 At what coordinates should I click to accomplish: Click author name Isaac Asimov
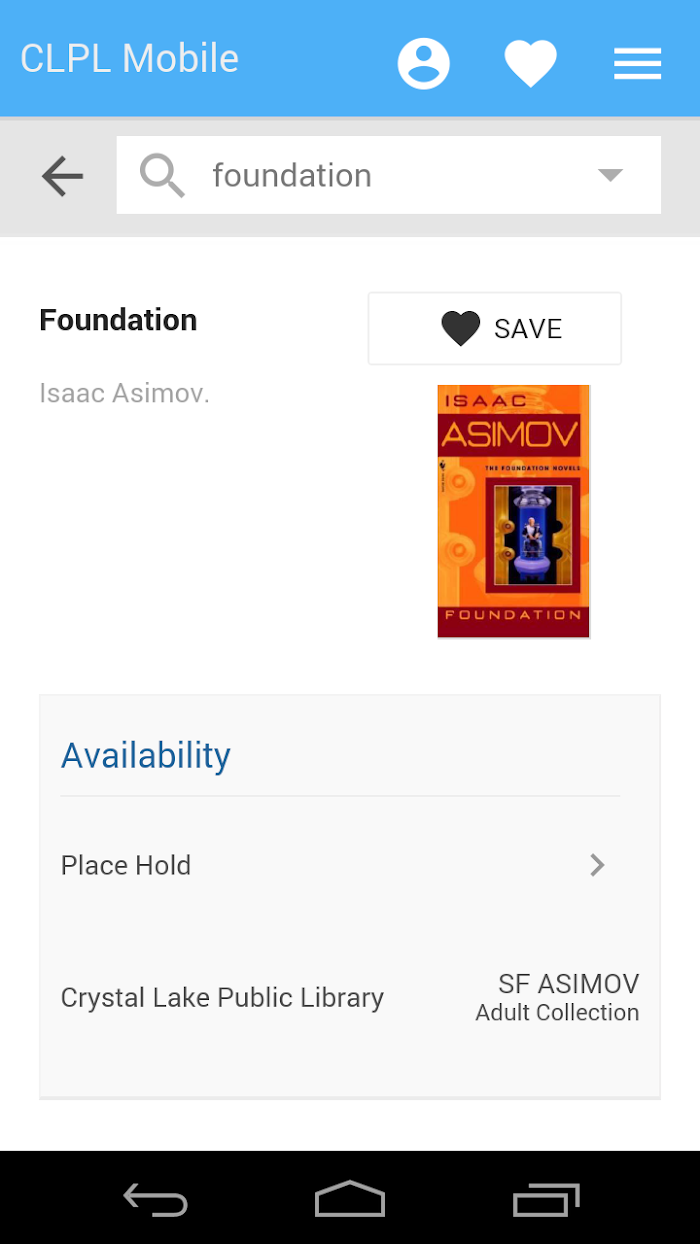[x=124, y=394]
